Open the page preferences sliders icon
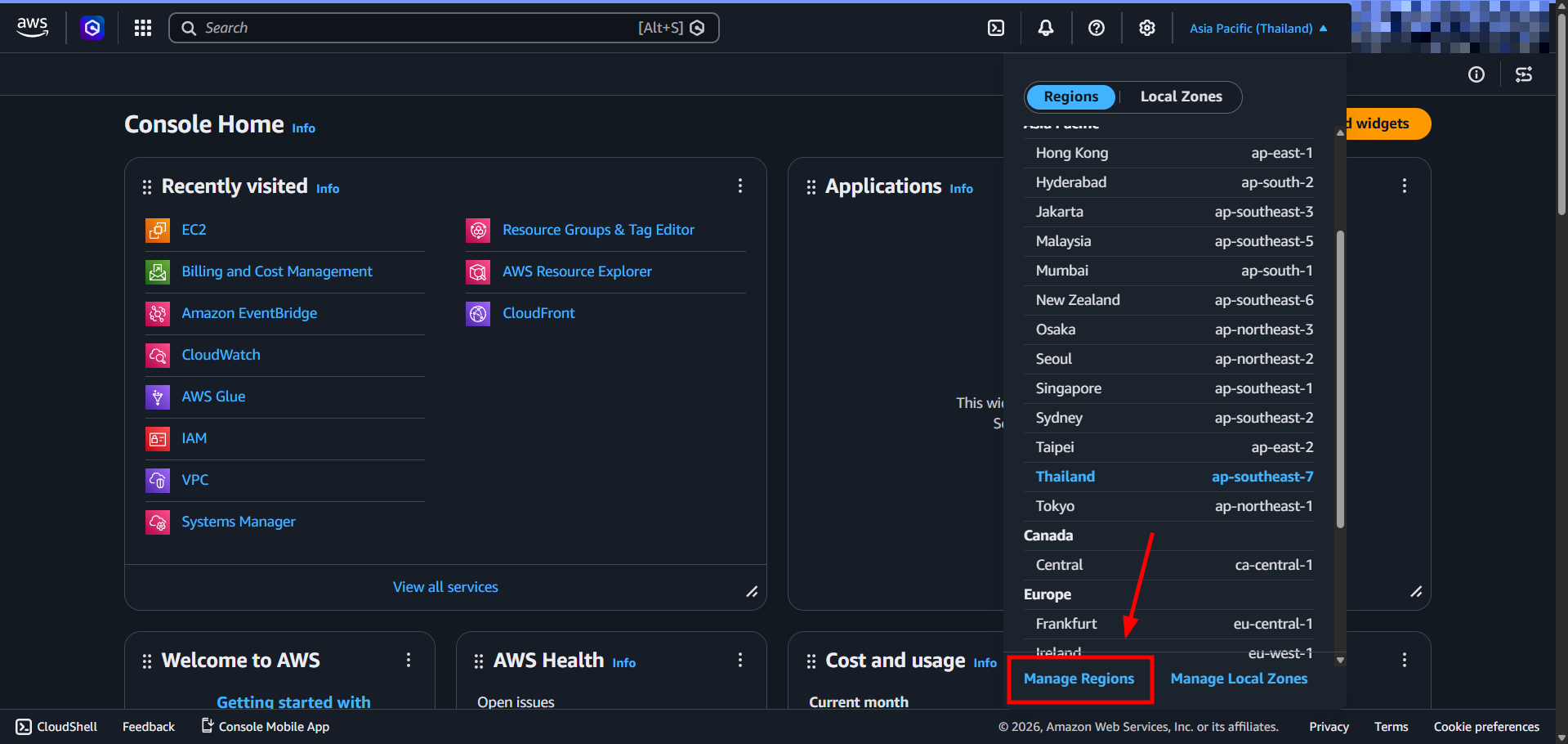1568x744 pixels. click(1524, 74)
